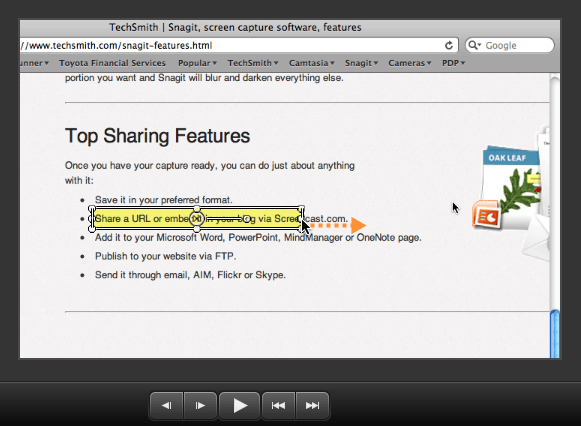Screen dimensions: 581x426
Task: Click the Google search field
Action: point(510,45)
